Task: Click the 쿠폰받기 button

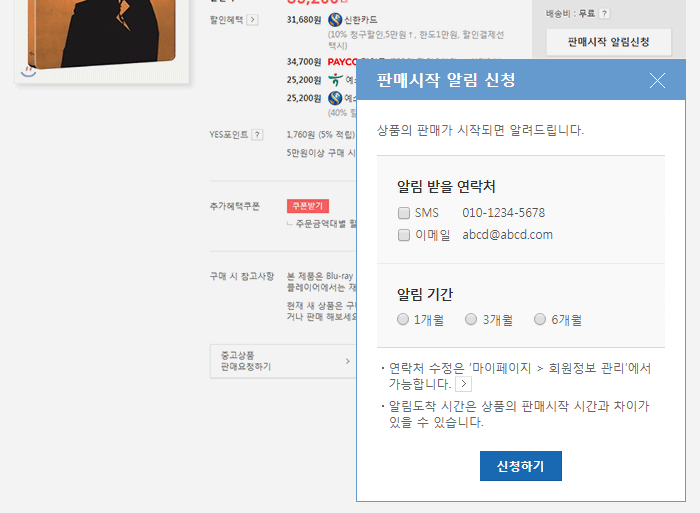Action: point(308,206)
